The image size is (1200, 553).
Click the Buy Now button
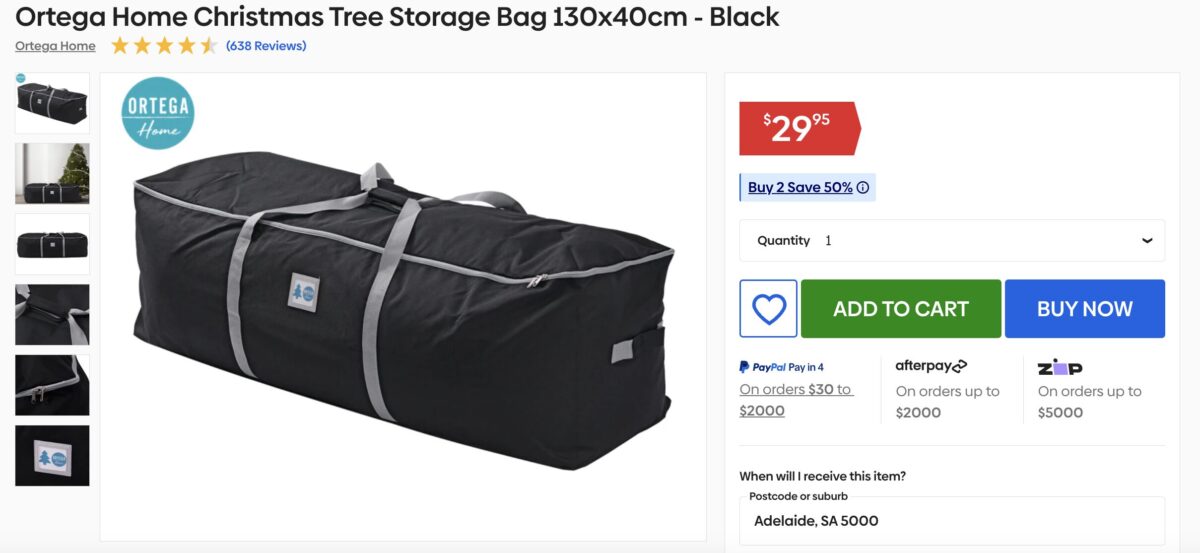(x=1085, y=308)
